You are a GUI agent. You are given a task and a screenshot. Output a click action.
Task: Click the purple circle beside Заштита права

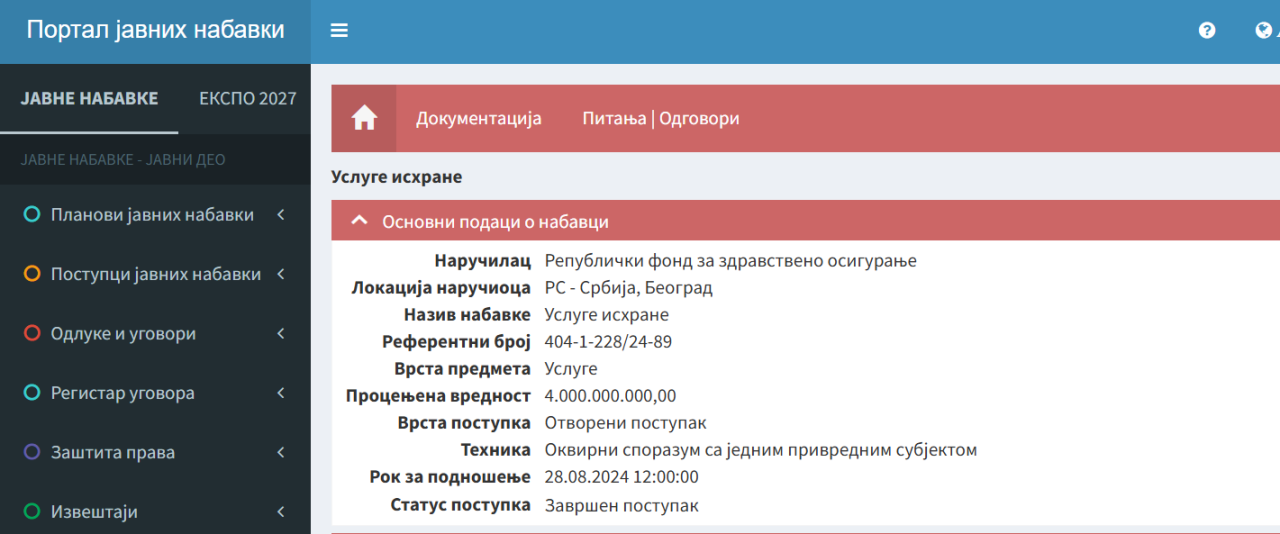(x=31, y=452)
